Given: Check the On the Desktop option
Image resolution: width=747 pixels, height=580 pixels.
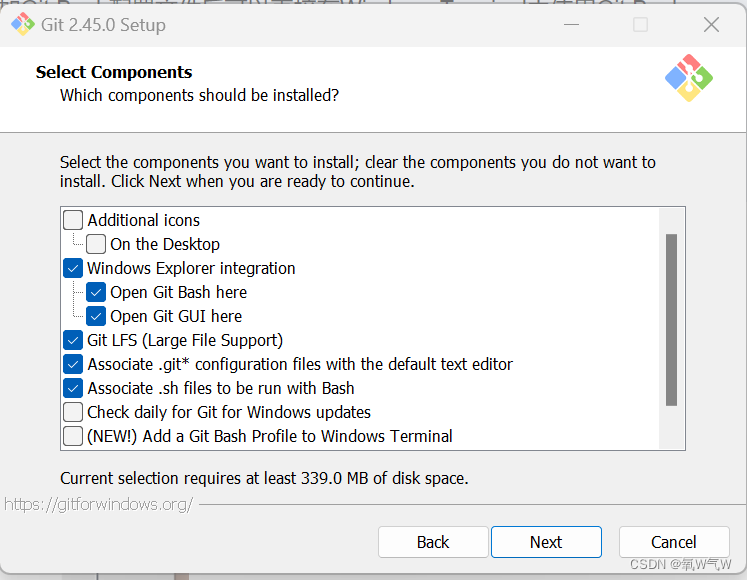Looking at the screenshot, I should 96,244.
